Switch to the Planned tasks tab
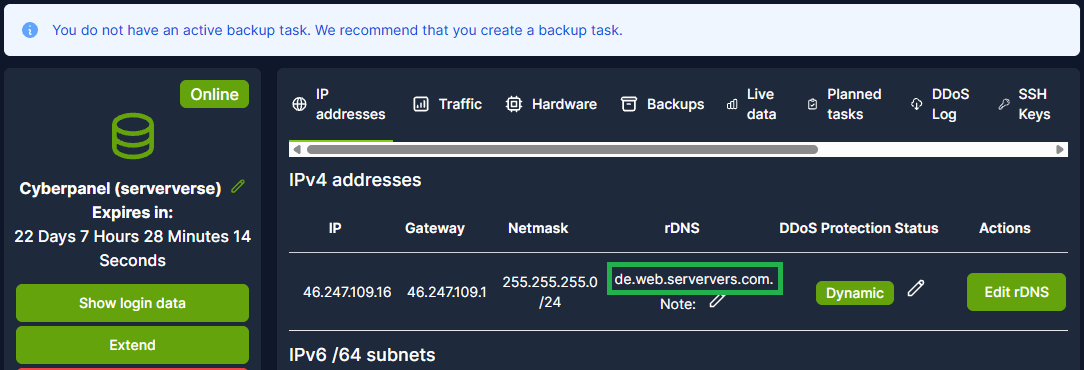 coord(845,104)
